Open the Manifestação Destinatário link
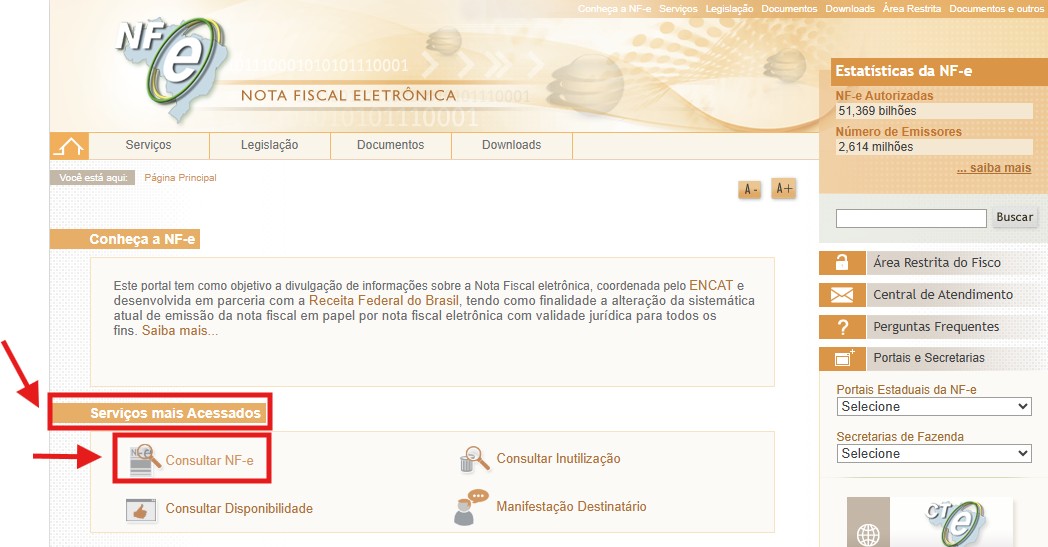This screenshot has width=1048, height=547. (571, 507)
